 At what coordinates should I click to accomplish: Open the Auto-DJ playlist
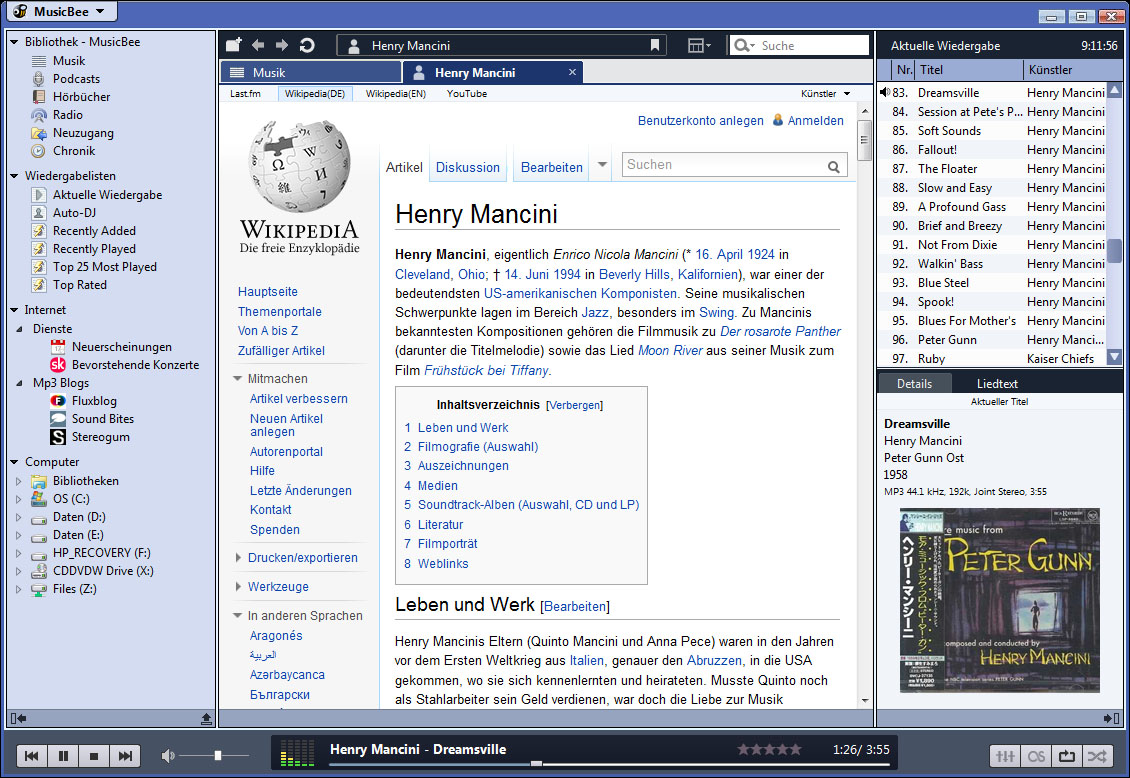74,213
